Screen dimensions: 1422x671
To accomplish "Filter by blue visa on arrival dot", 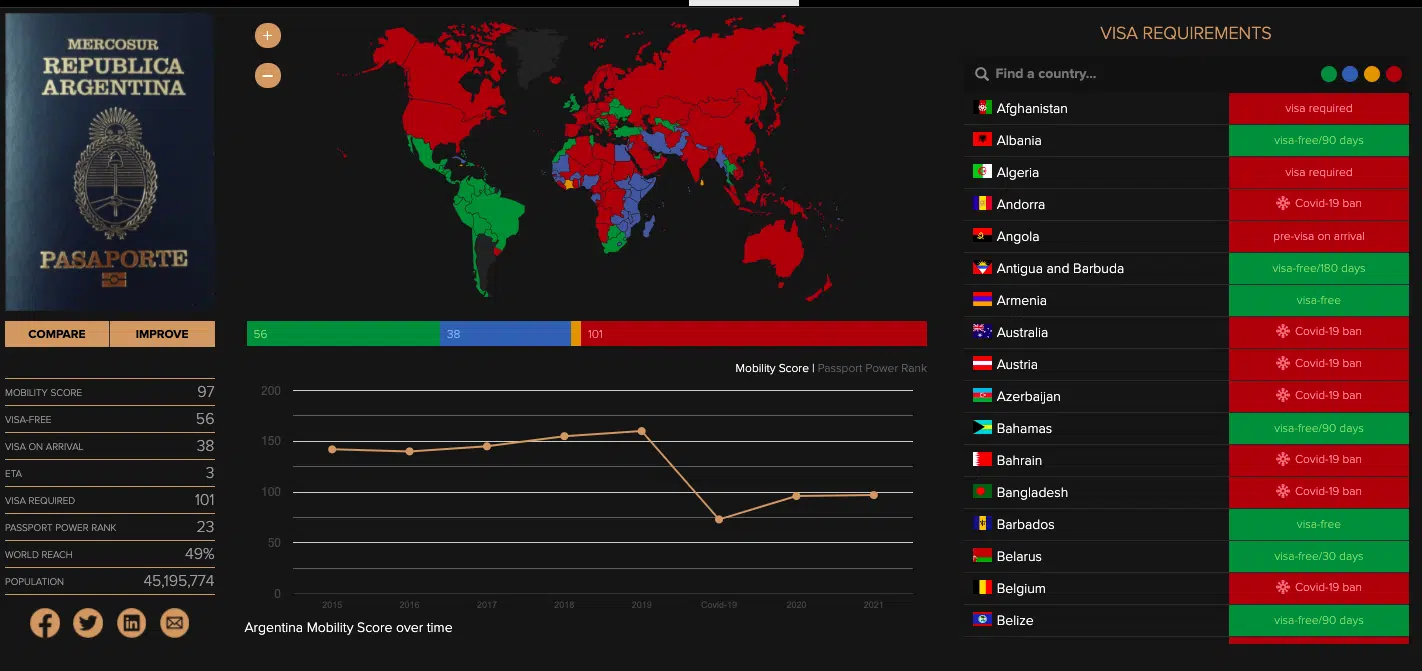I will (x=1350, y=74).
